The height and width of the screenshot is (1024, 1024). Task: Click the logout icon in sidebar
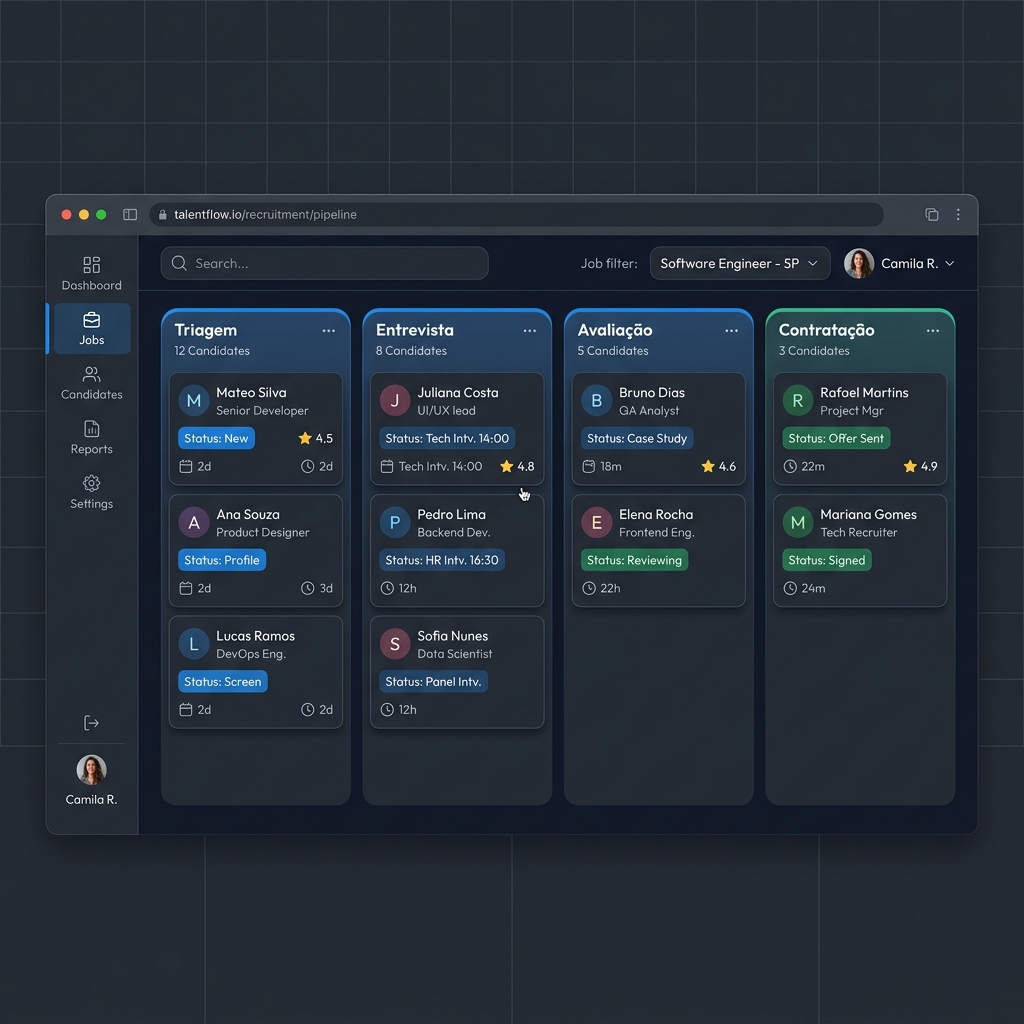pyautogui.click(x=91, y=723)
